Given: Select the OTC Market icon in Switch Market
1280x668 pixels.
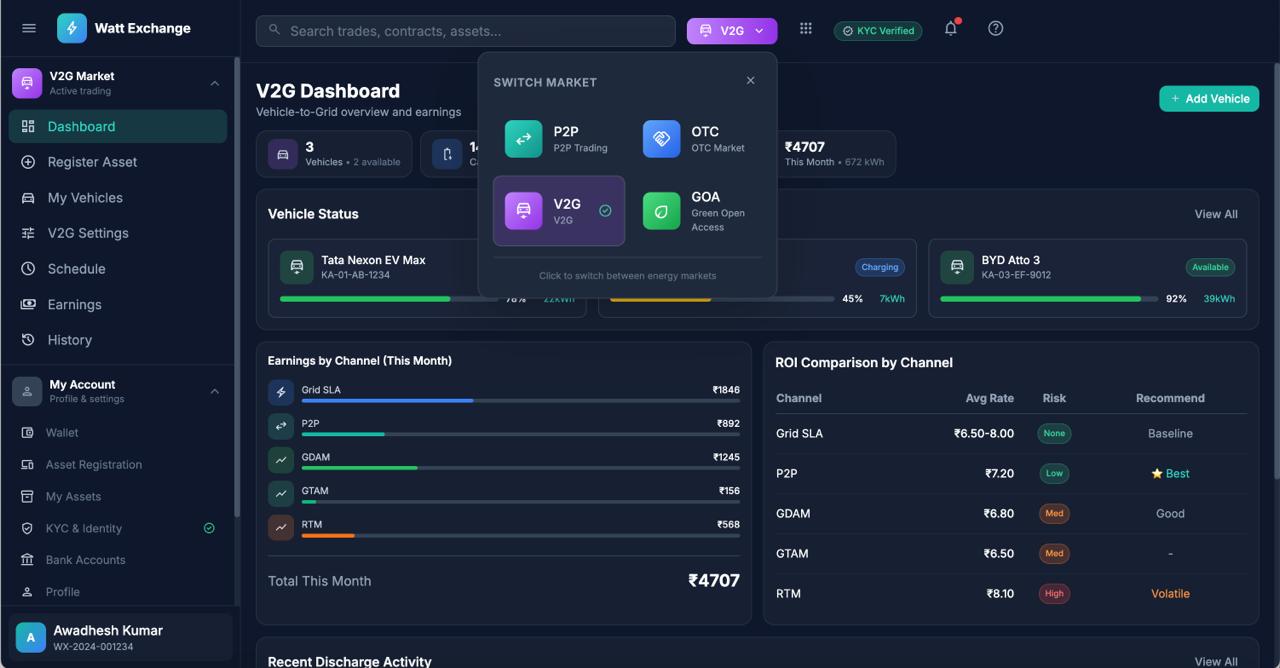Looking at the screenshot, I should (x=661, y=140).
